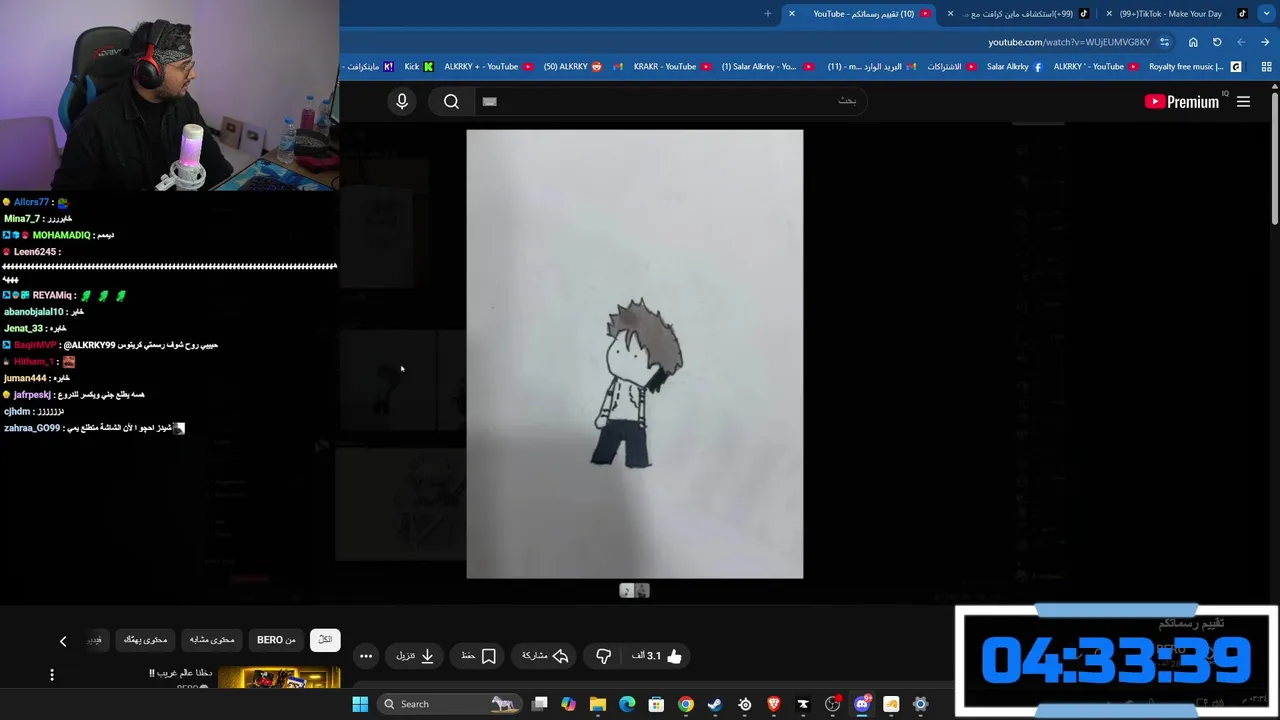The width and height of the screenshot is (1280, 720).
Task: Open Brave browser from the taskbar
Action: [773, 704]
